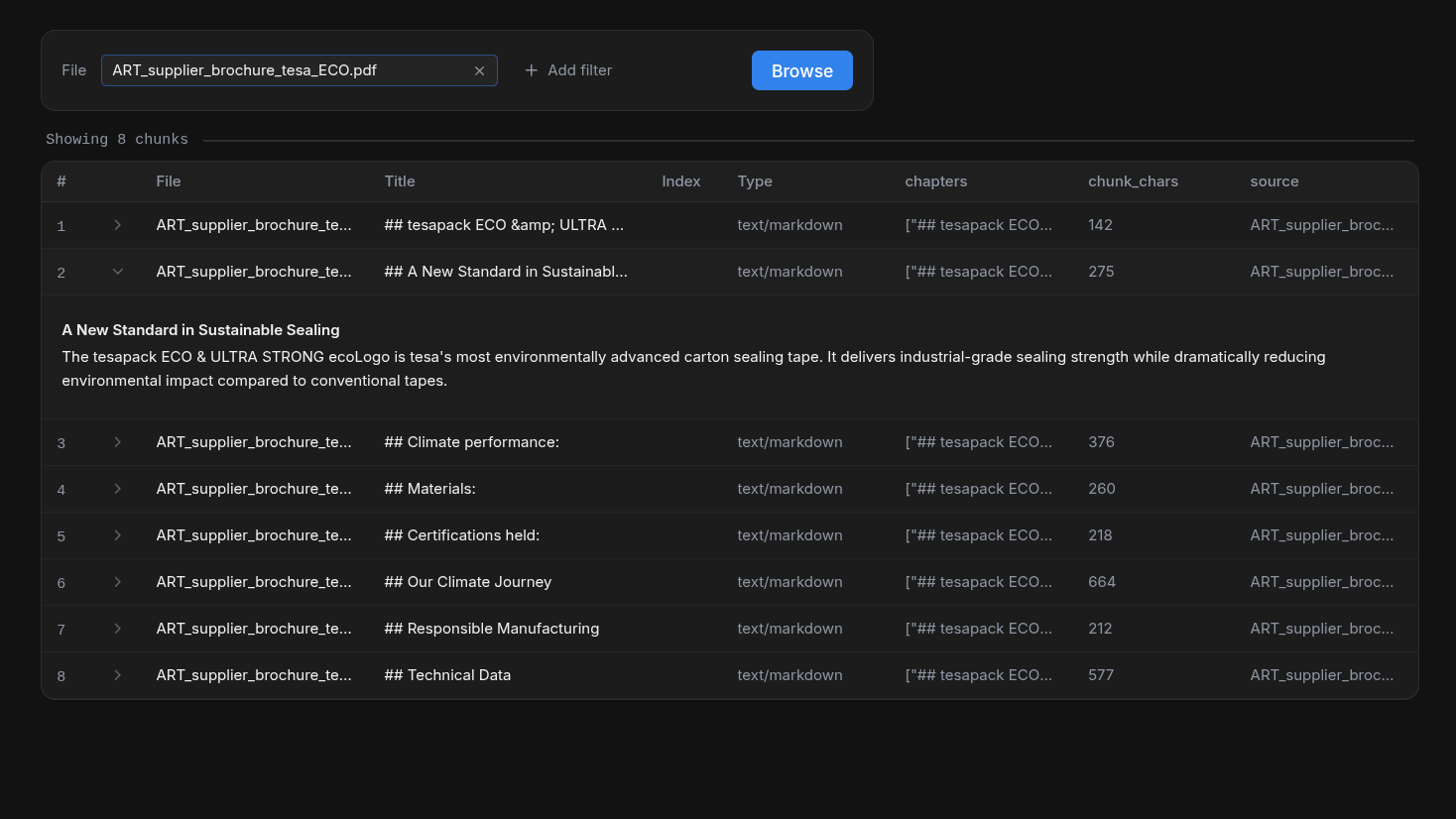The image size is (1456, 819).
Task: Click the text/markdown type in Climate performance row
Action: [x=789, y=442]
